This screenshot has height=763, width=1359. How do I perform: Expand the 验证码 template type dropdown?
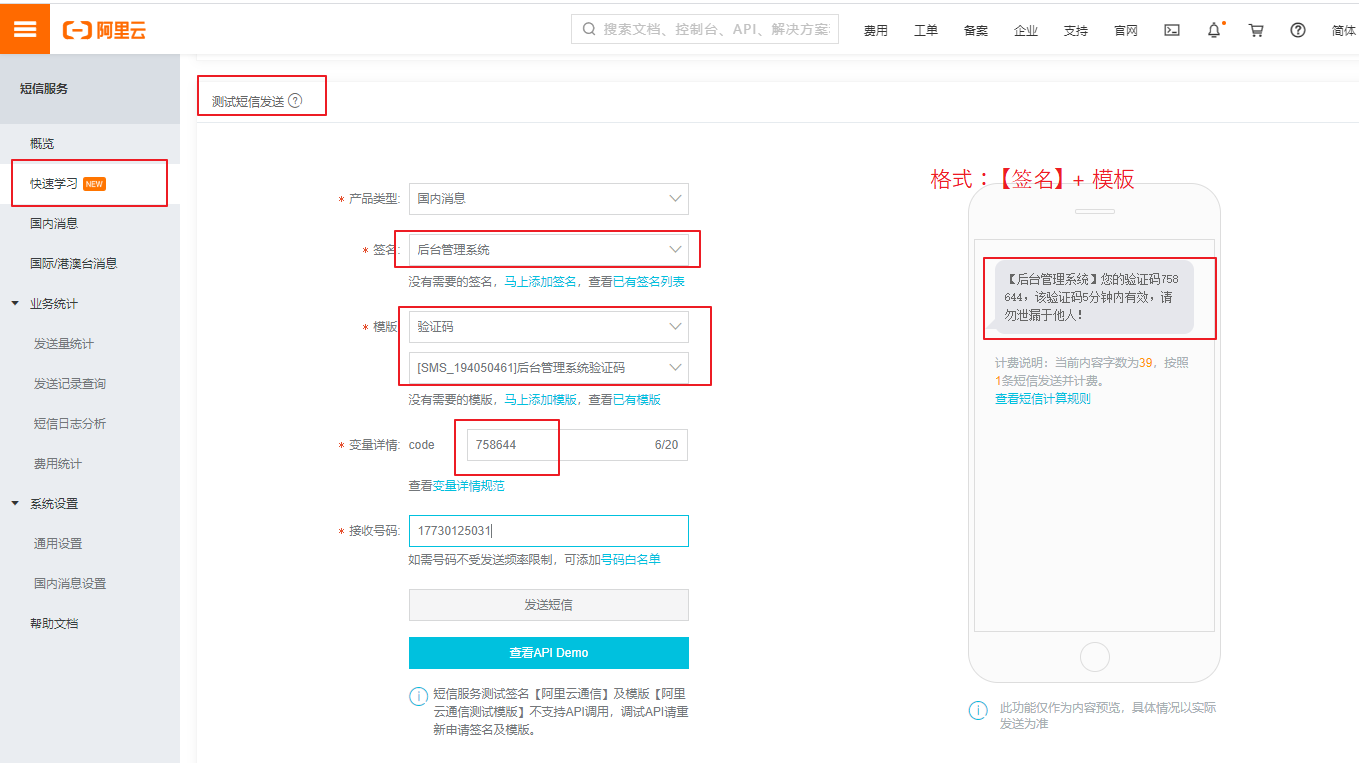click(x=548, y=327)
